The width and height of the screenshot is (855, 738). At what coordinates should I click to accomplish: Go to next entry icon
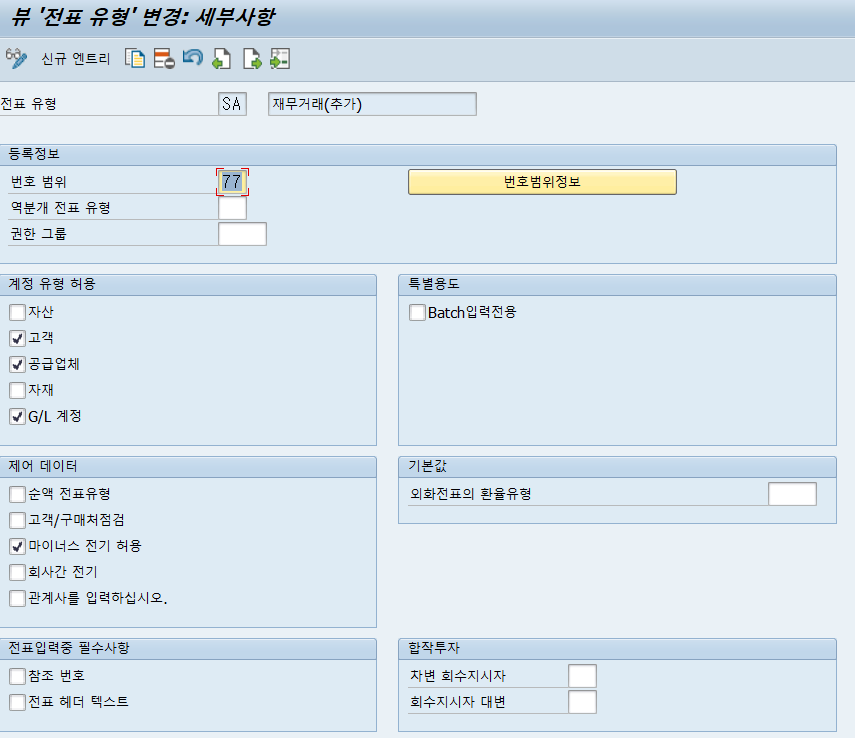click(x=251, y=58)
